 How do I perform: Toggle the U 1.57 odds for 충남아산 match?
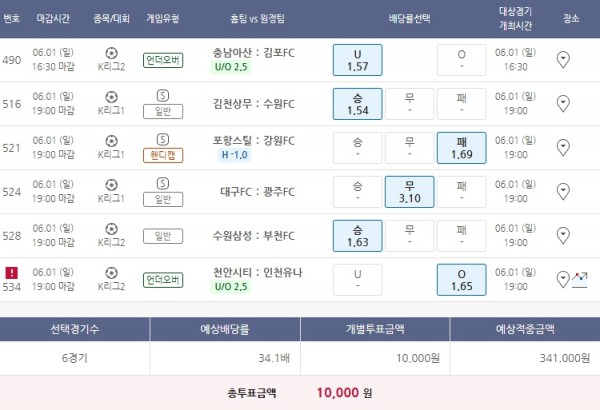pos(357,60)
